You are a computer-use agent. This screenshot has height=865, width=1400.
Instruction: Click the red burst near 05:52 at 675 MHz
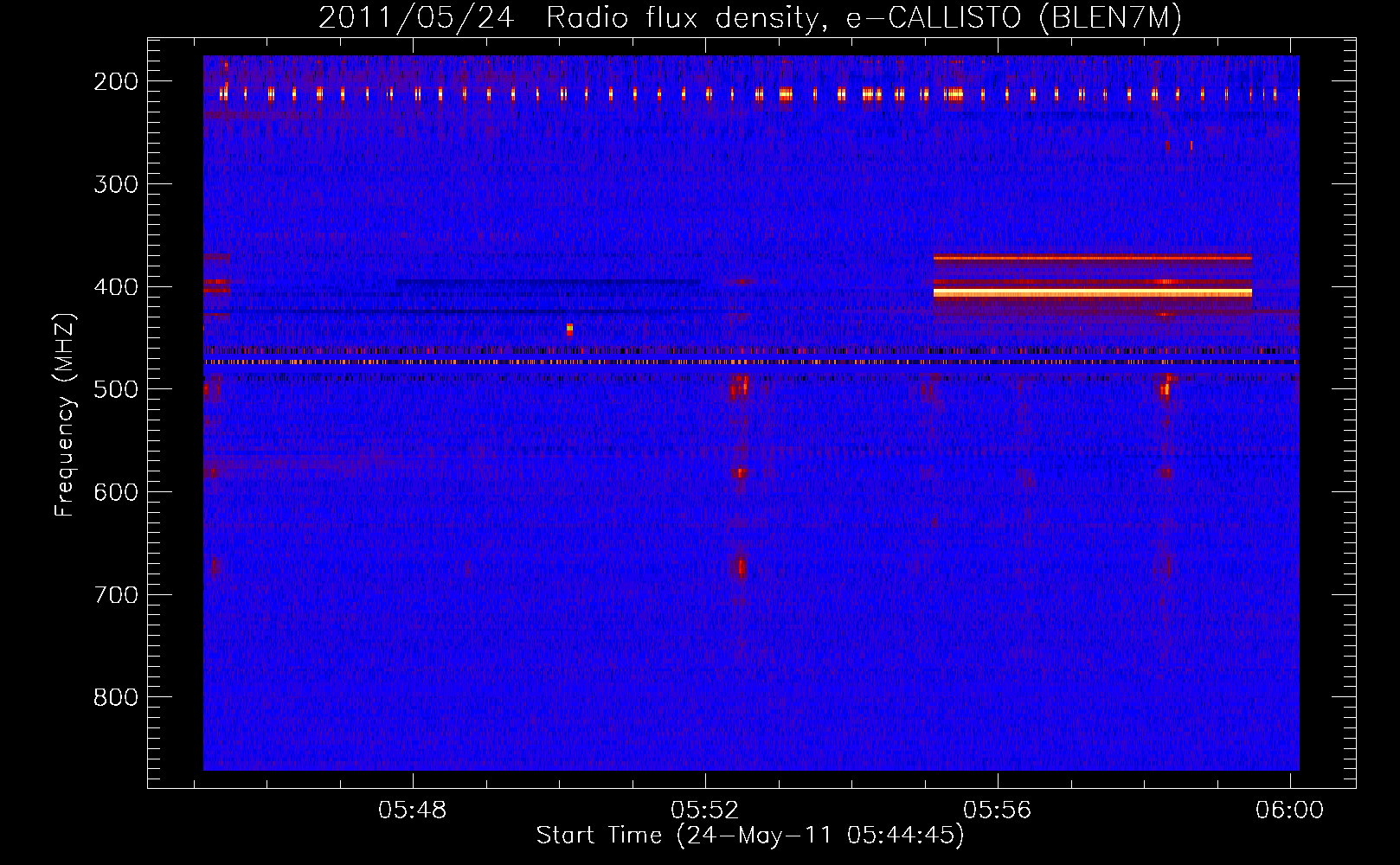[741, 568]
